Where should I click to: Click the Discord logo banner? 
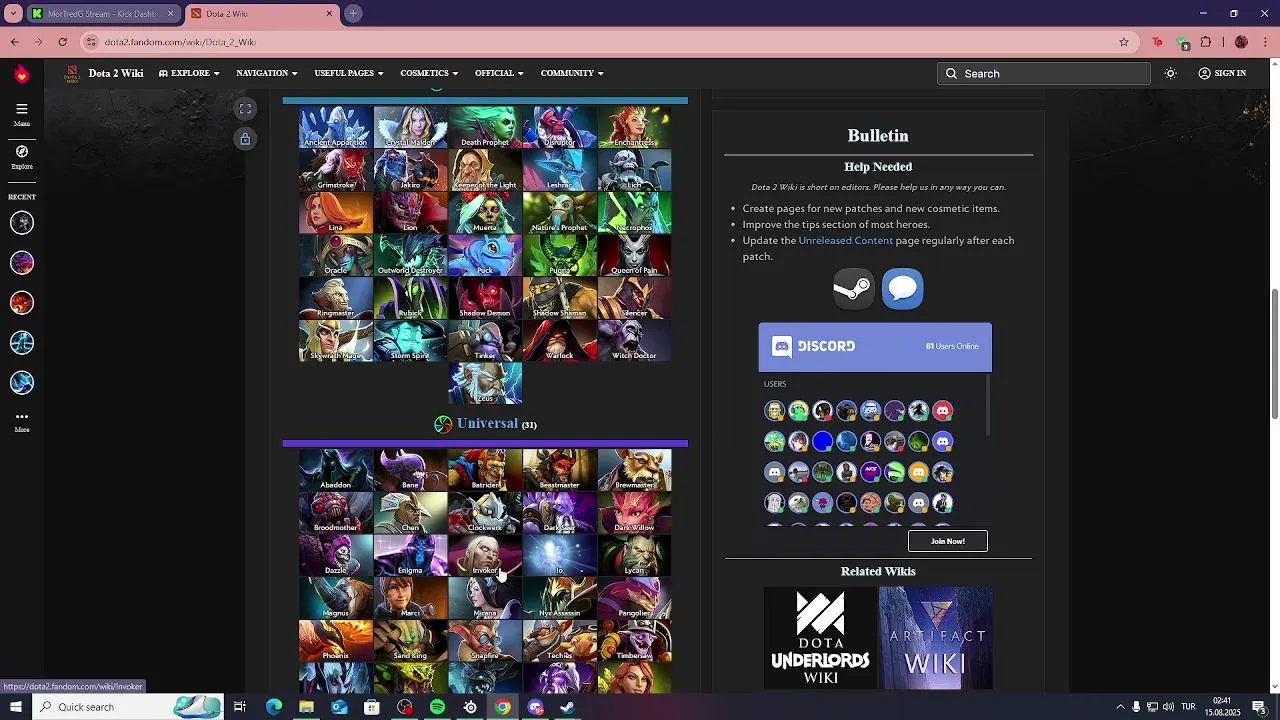(875, 346)
